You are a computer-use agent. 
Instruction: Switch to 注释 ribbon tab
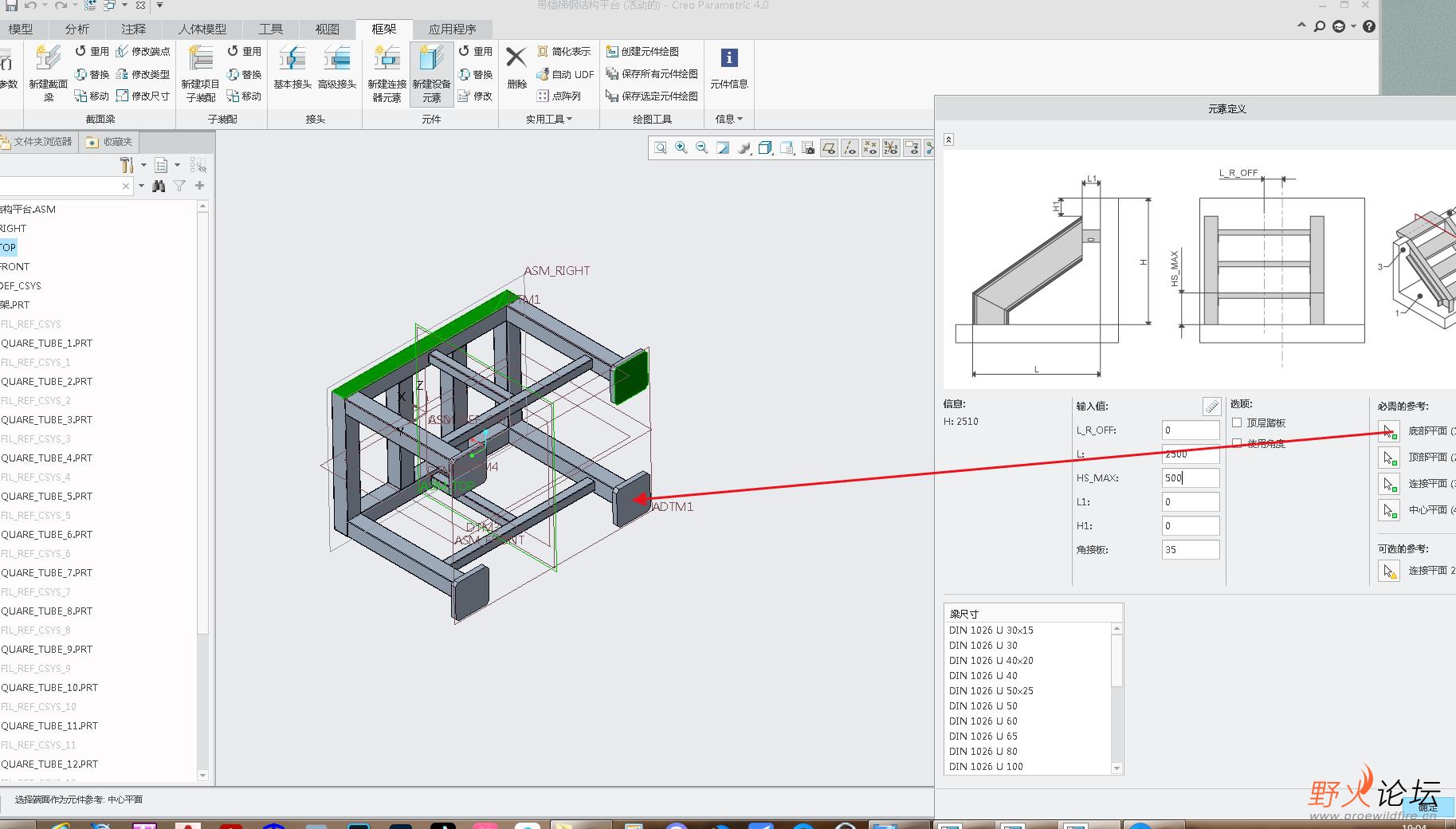pos(134,29)
